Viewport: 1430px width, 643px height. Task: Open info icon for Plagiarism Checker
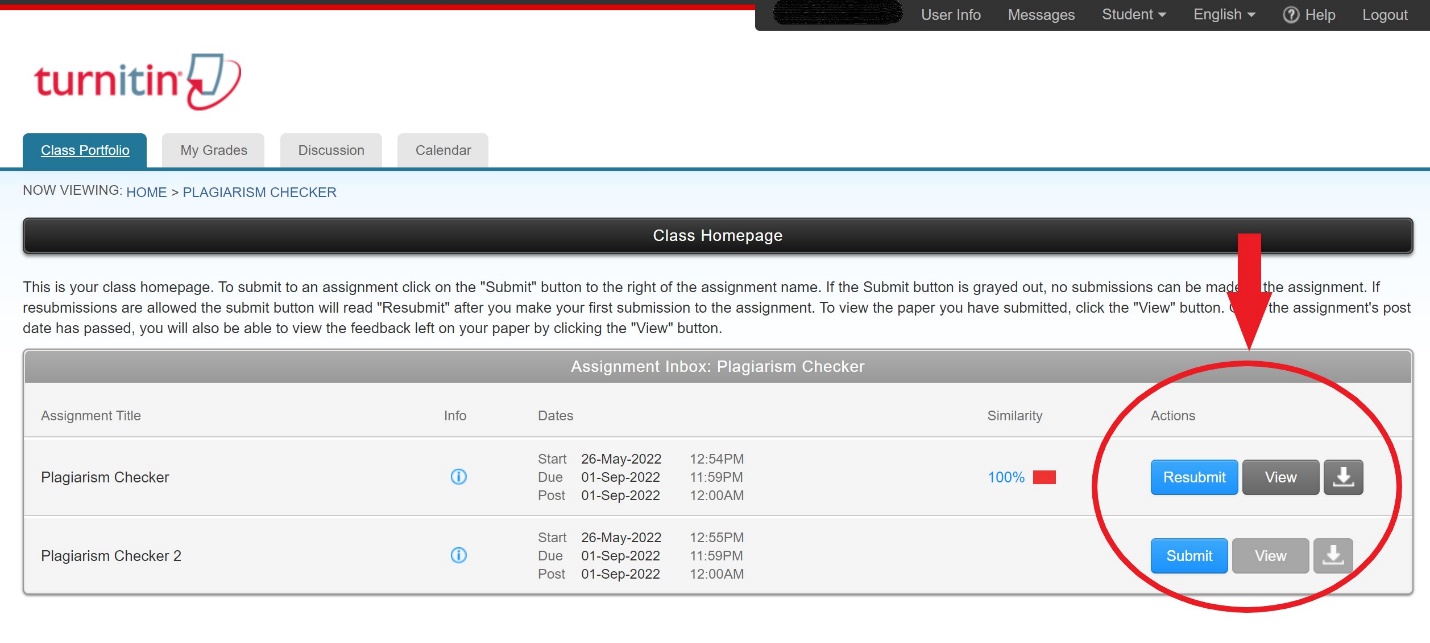[459, 477]
